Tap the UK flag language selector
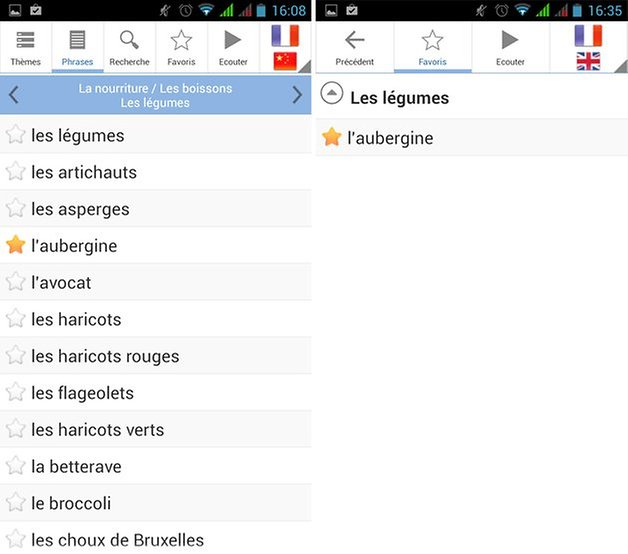 point(588,61)
